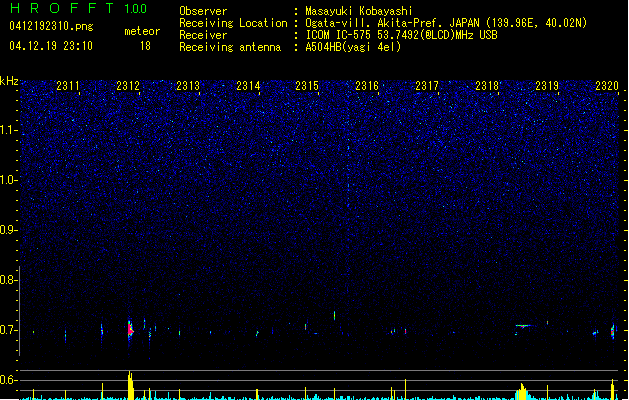Screen dimensions: 629x400
Task: Click the 2311 time marker
Action: point(68,86)
